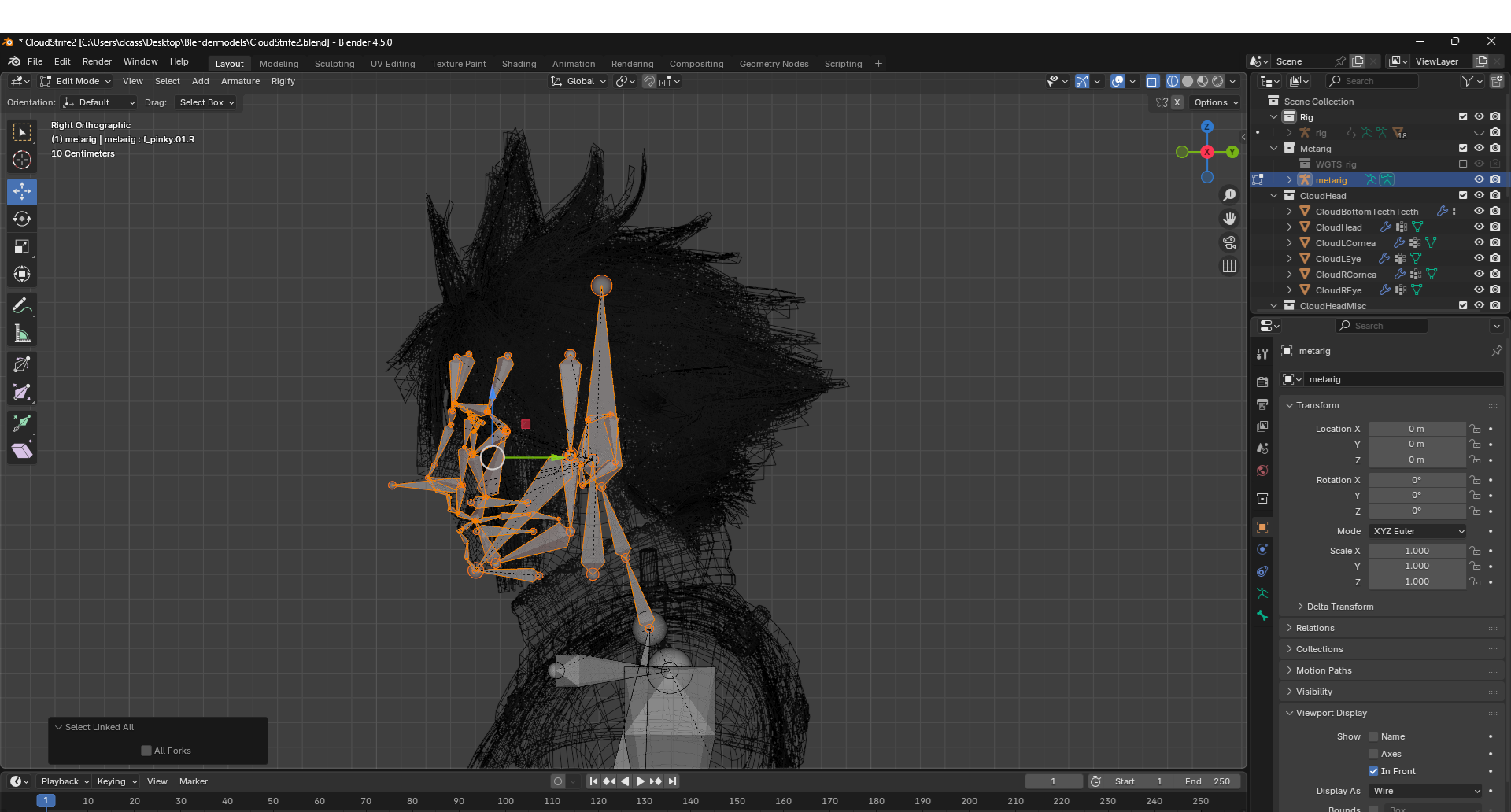Activate the Annotate tool

click(22, 306)
